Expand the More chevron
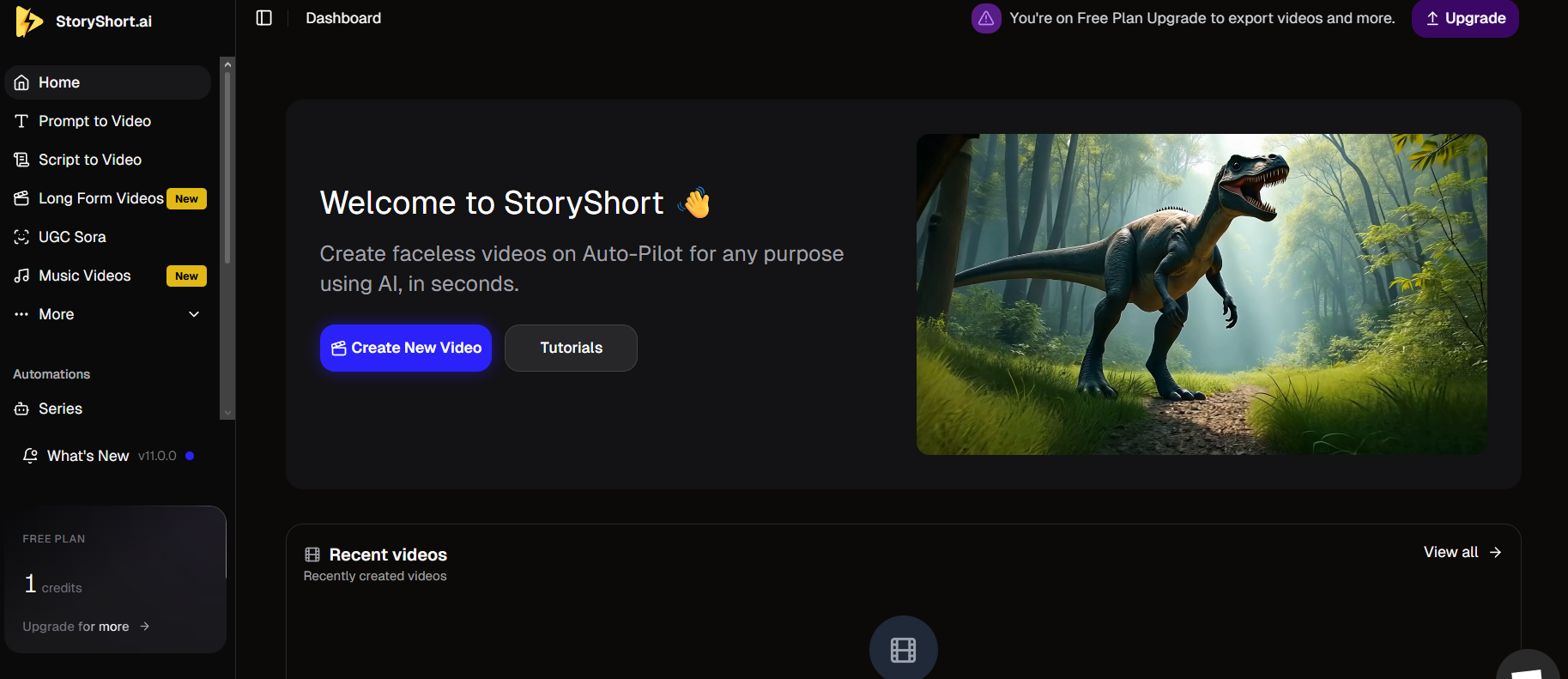This screenshot has width=1568, height=679. [x=194, y=314]
